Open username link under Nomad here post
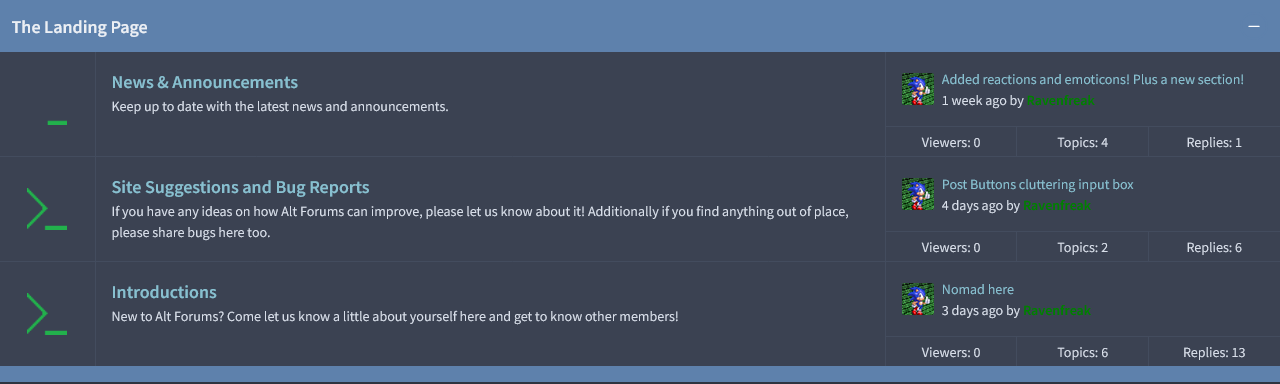Viewport: 1280px width, 384px height. 1057,311
